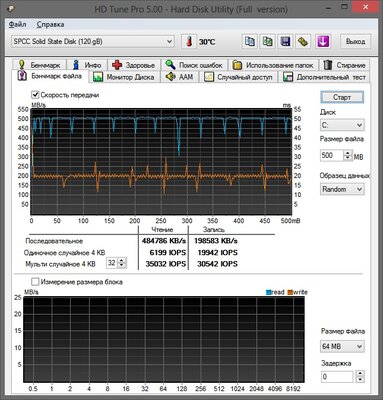
Task: Expand the Random data pattern dropdown
Action: click(x=342, y=189)
